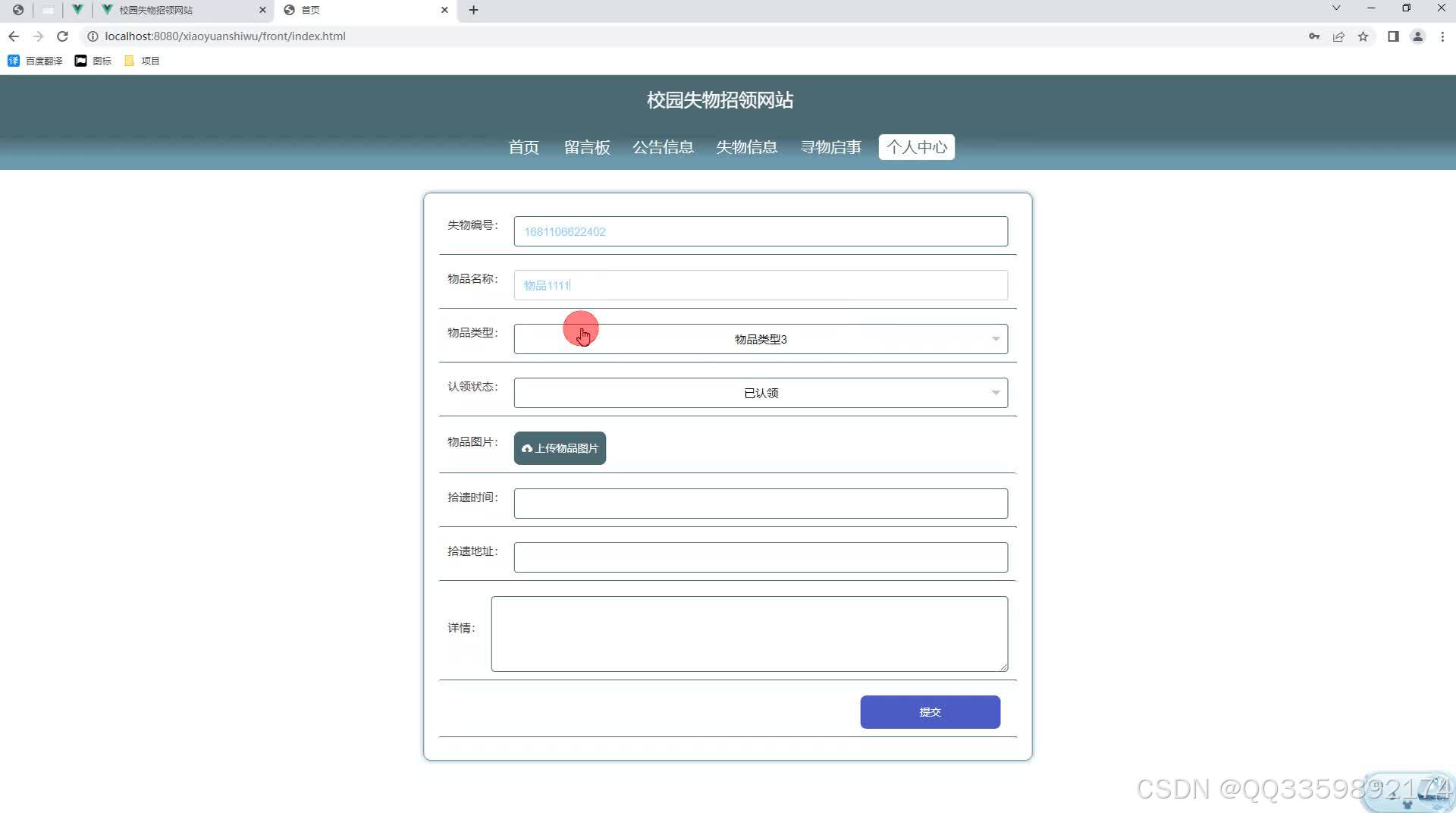Click the address bar URL
Screen dimensions: 1456x813
(x=224, y=36)
